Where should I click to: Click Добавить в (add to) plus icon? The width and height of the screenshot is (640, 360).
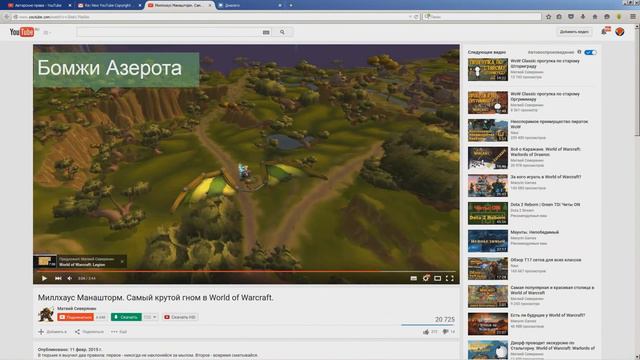click(41, 332)
